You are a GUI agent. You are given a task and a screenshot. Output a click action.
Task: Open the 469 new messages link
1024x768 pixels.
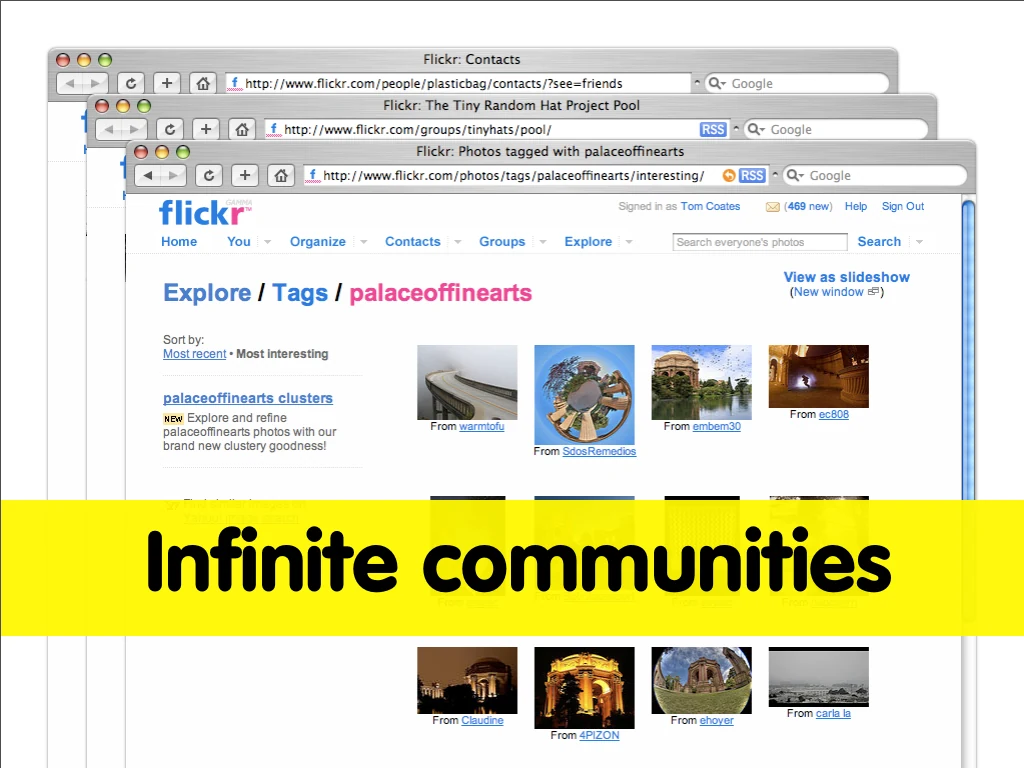808,206
